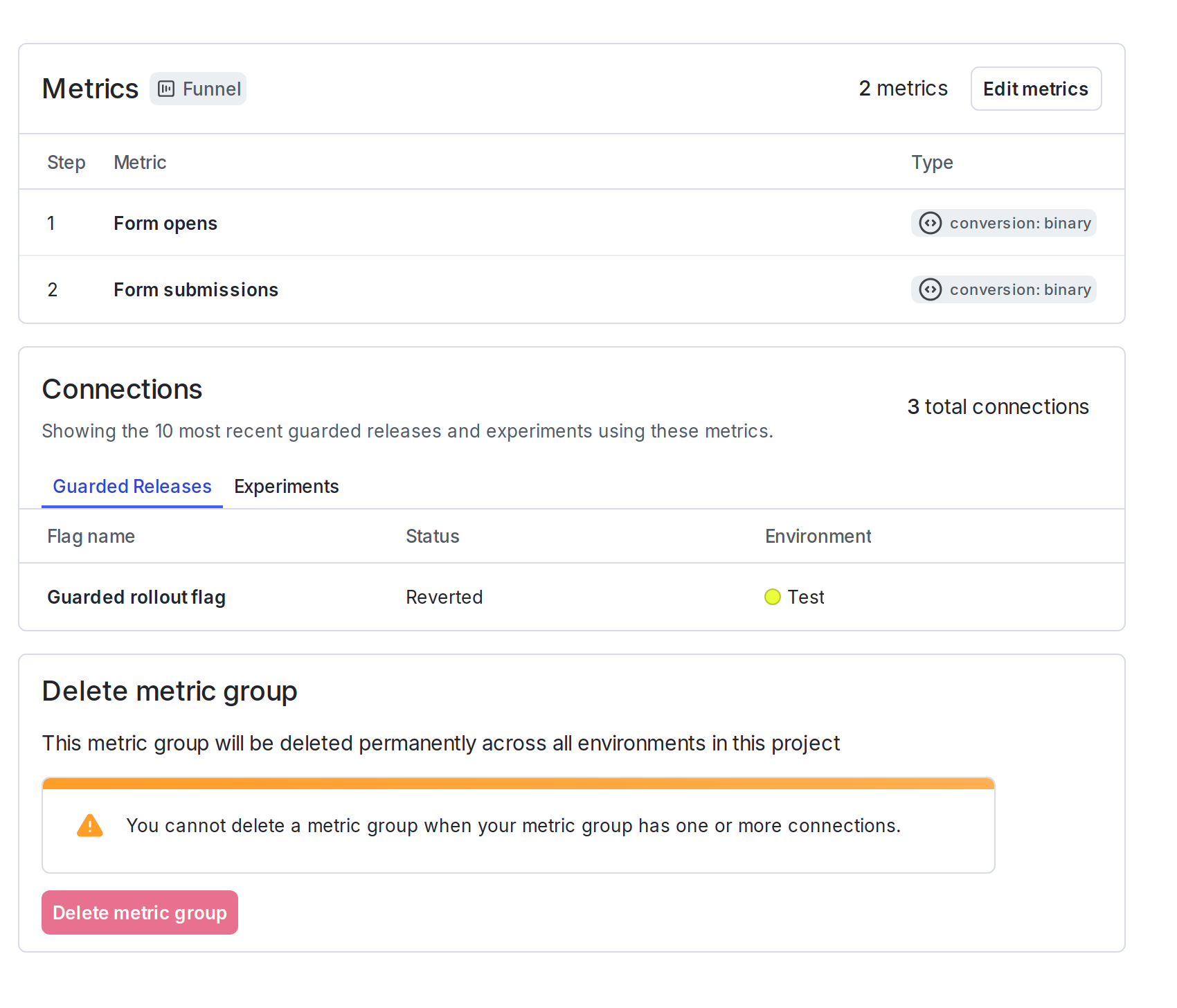
Task: Open the Guarded rollout flag entry
Action: click(136, 597)
